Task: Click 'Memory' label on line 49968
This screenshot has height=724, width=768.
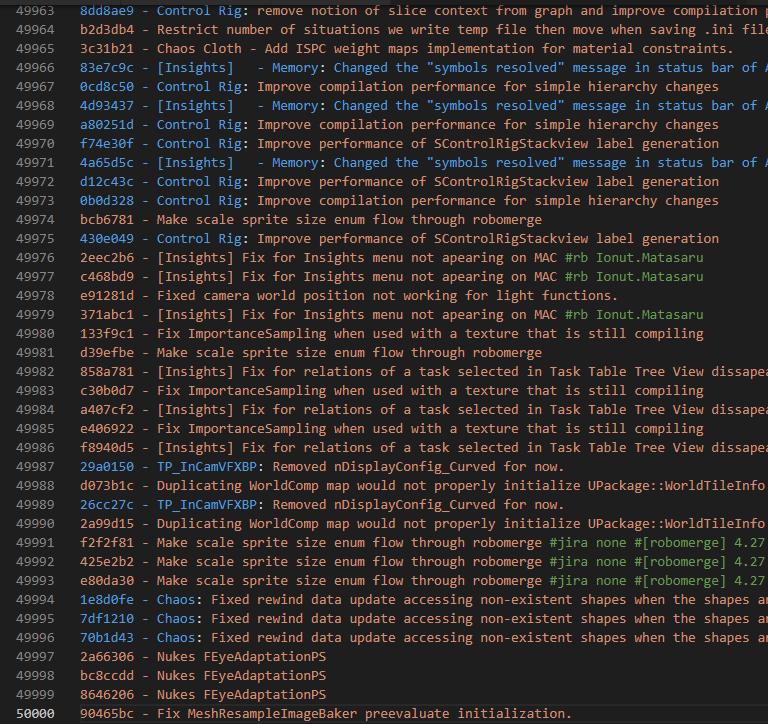Action: click(295, 106)
